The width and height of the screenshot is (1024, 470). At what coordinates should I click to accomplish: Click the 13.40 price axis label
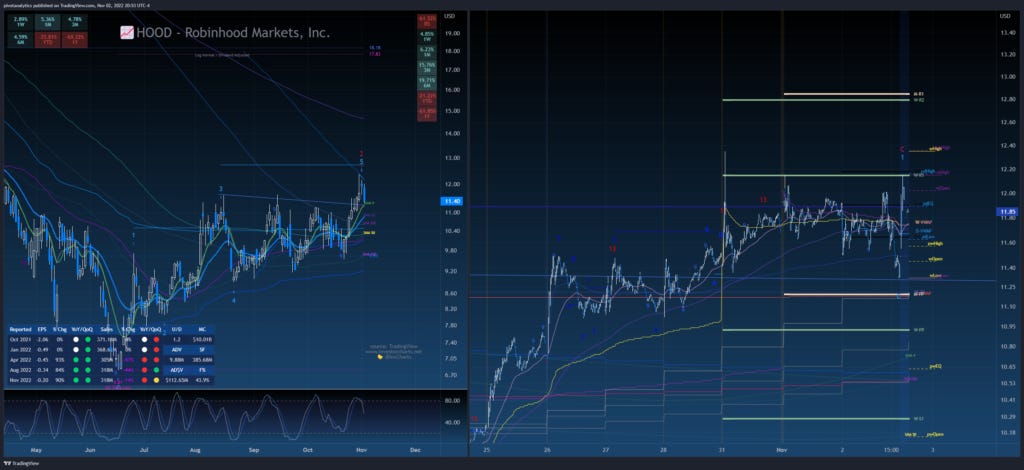click(1007, 31)
